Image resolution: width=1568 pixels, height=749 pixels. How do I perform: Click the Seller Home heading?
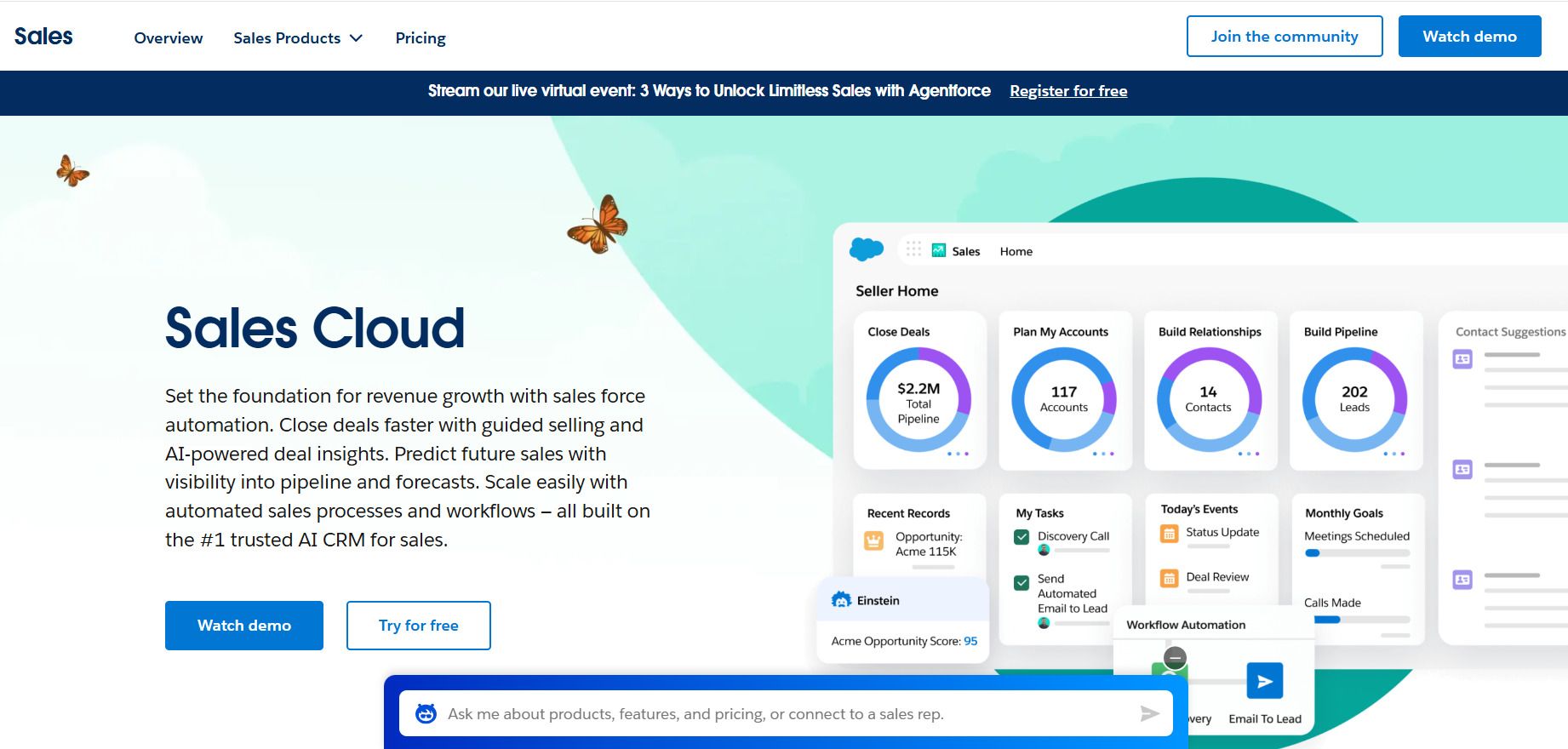[x=897, y=291]
